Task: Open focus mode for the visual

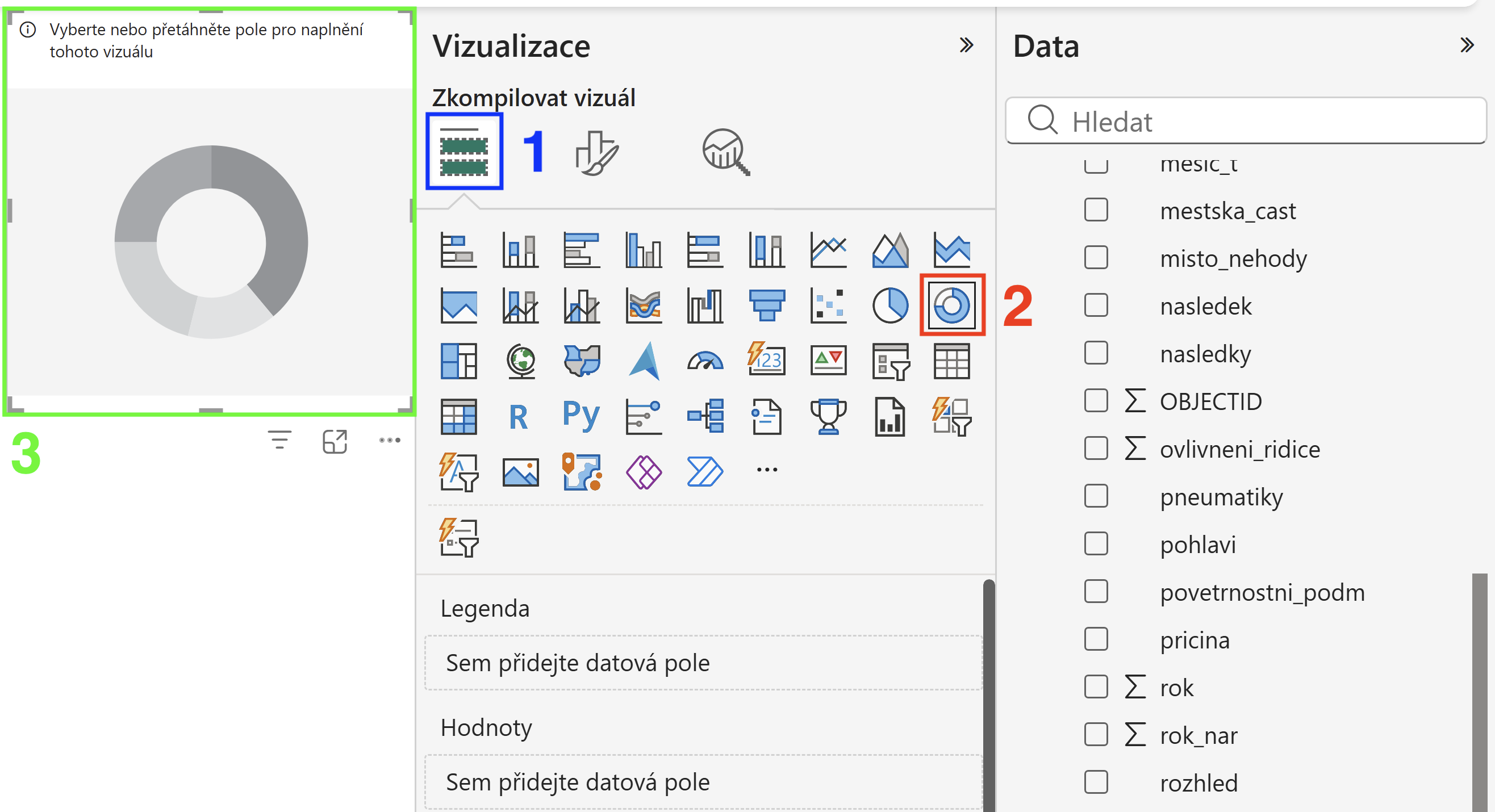Action: pyautogui.click(x=335, y=441)
